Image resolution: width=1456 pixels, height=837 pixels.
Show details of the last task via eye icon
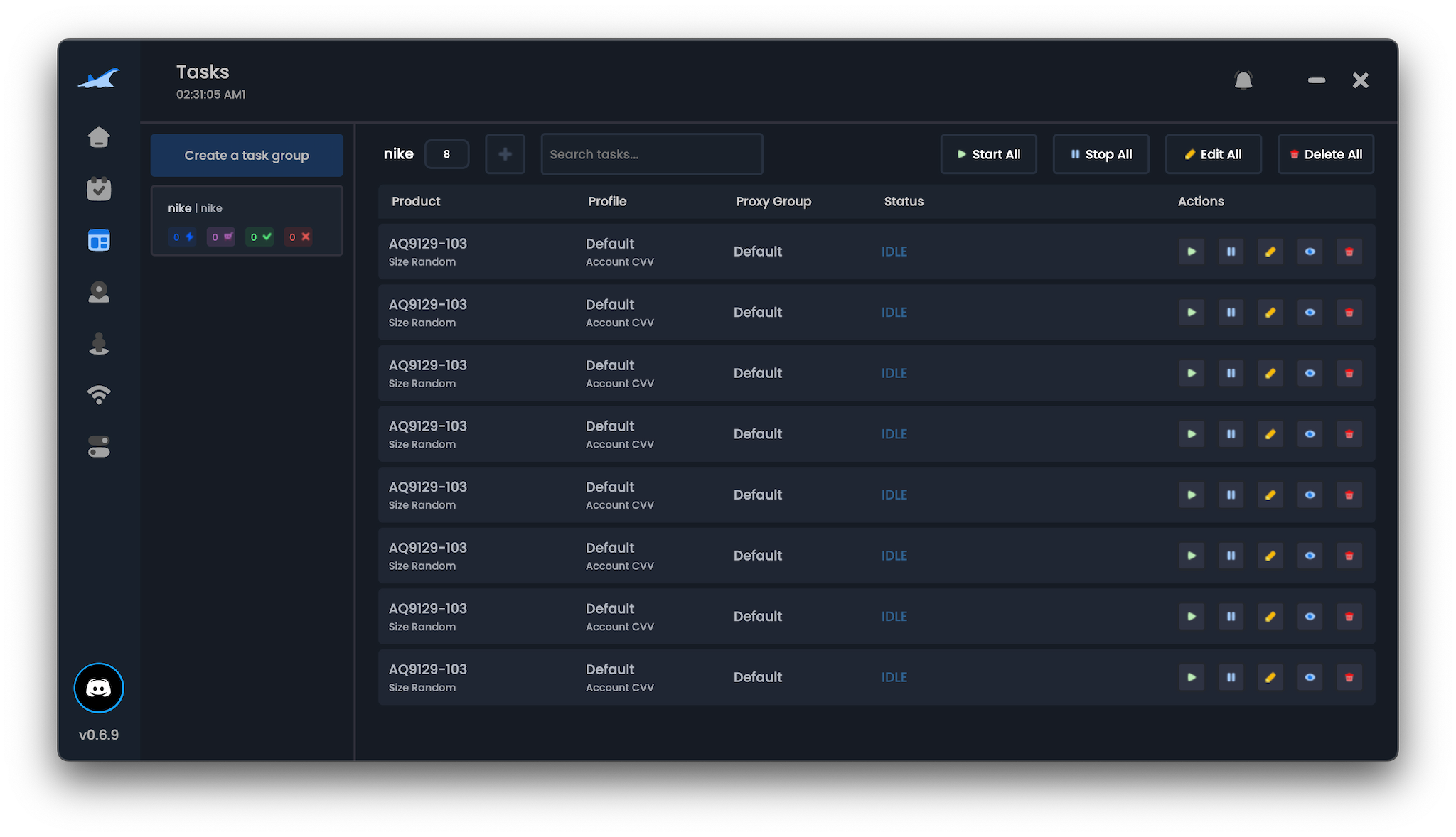click(x=1310, y=677)
